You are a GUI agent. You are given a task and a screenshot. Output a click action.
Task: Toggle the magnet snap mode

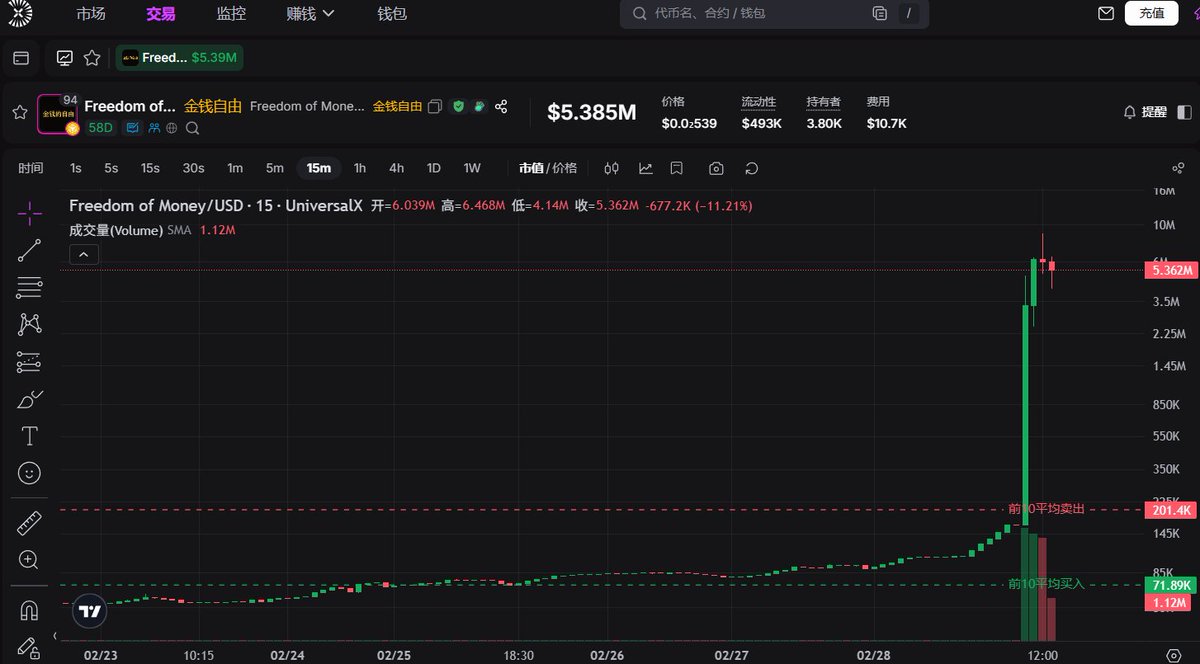[30, 609]
